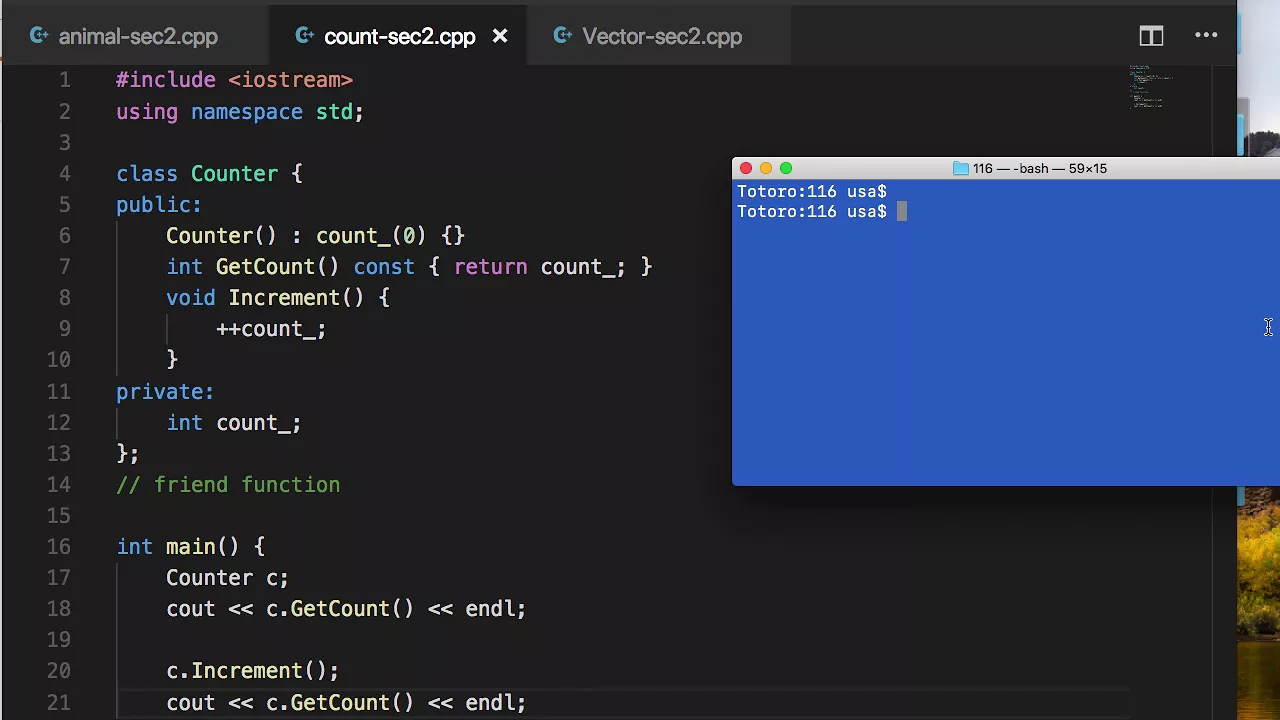Click the last terminal prompt line

pos(822,211)
